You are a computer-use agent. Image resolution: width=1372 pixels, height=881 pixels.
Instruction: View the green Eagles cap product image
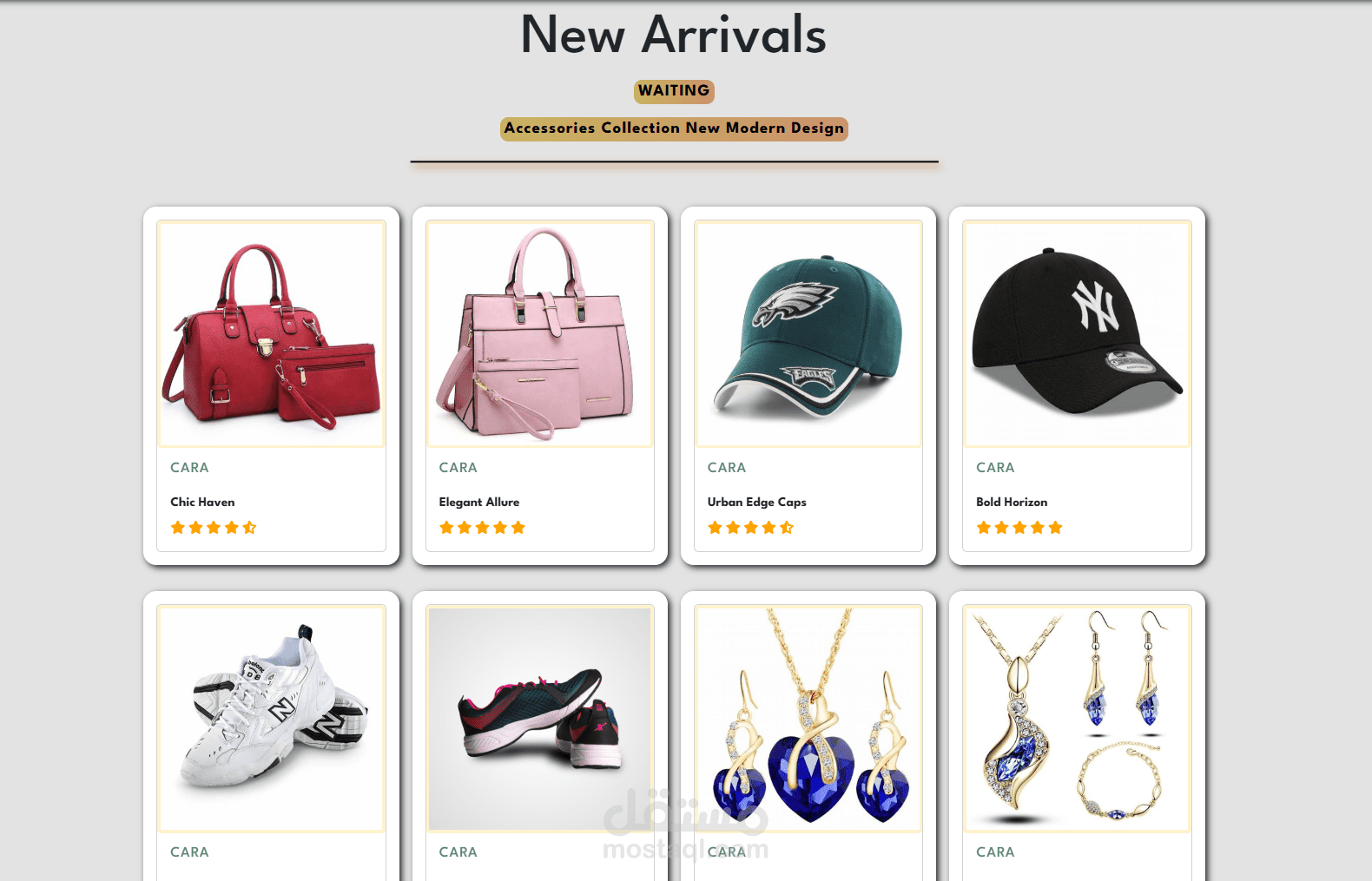808,334
